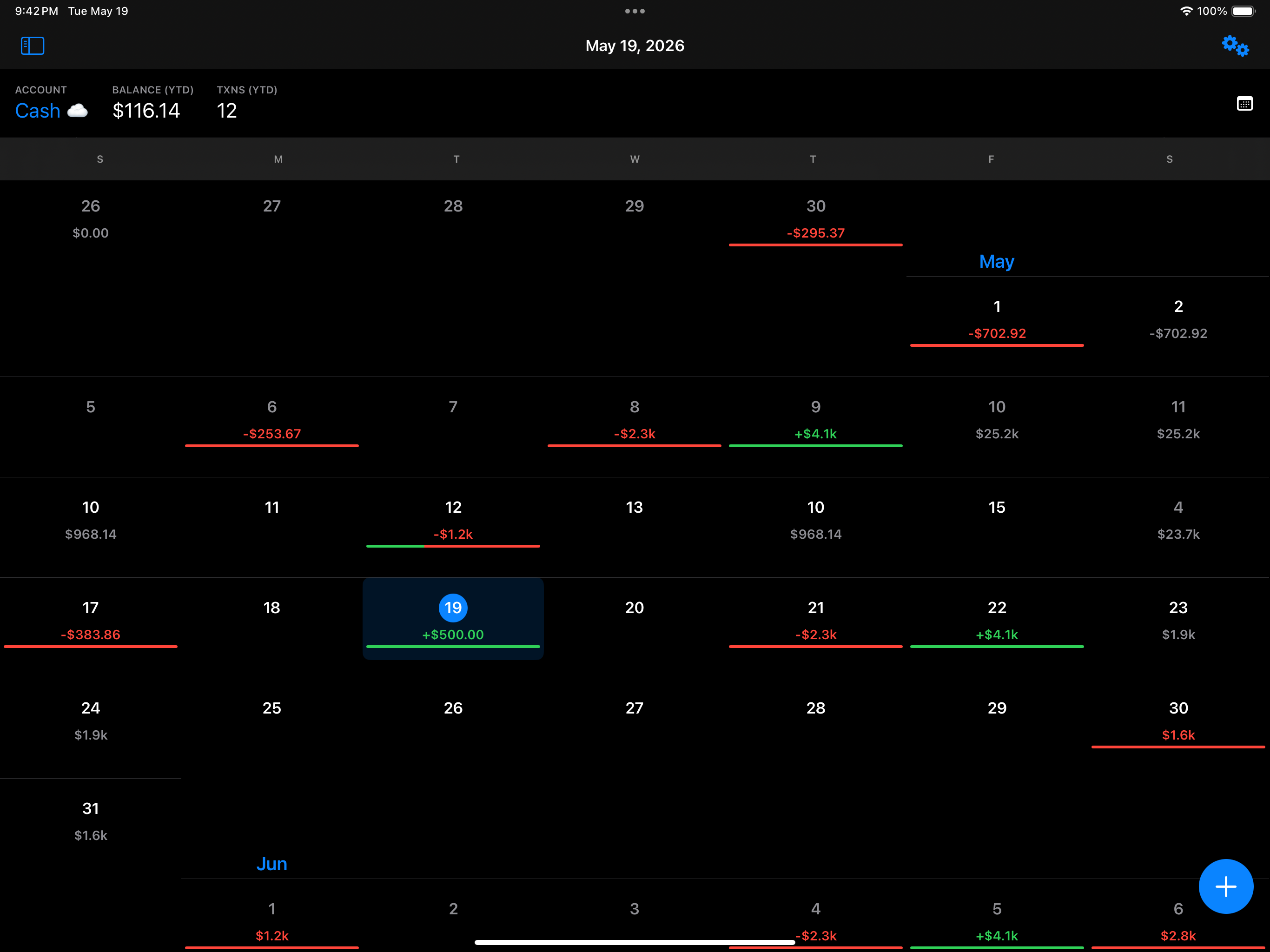
Task: Tap the TXNS (YTD) count 12
Action: click(227, 111)
